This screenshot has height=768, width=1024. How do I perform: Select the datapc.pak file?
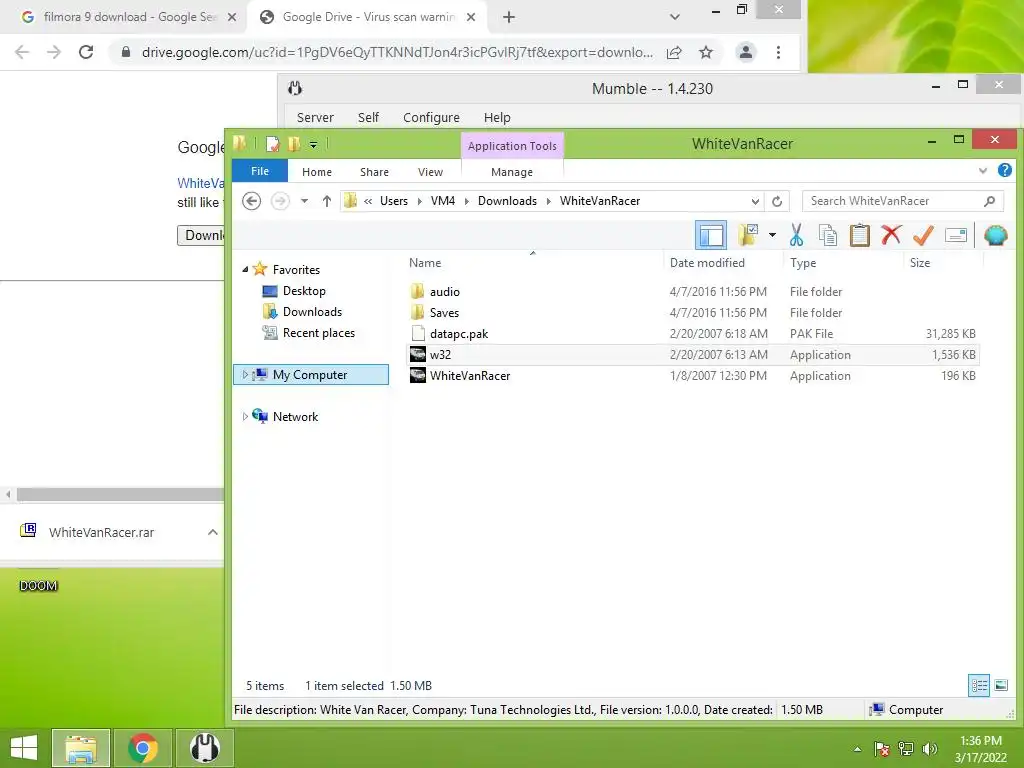pos(458,334)
